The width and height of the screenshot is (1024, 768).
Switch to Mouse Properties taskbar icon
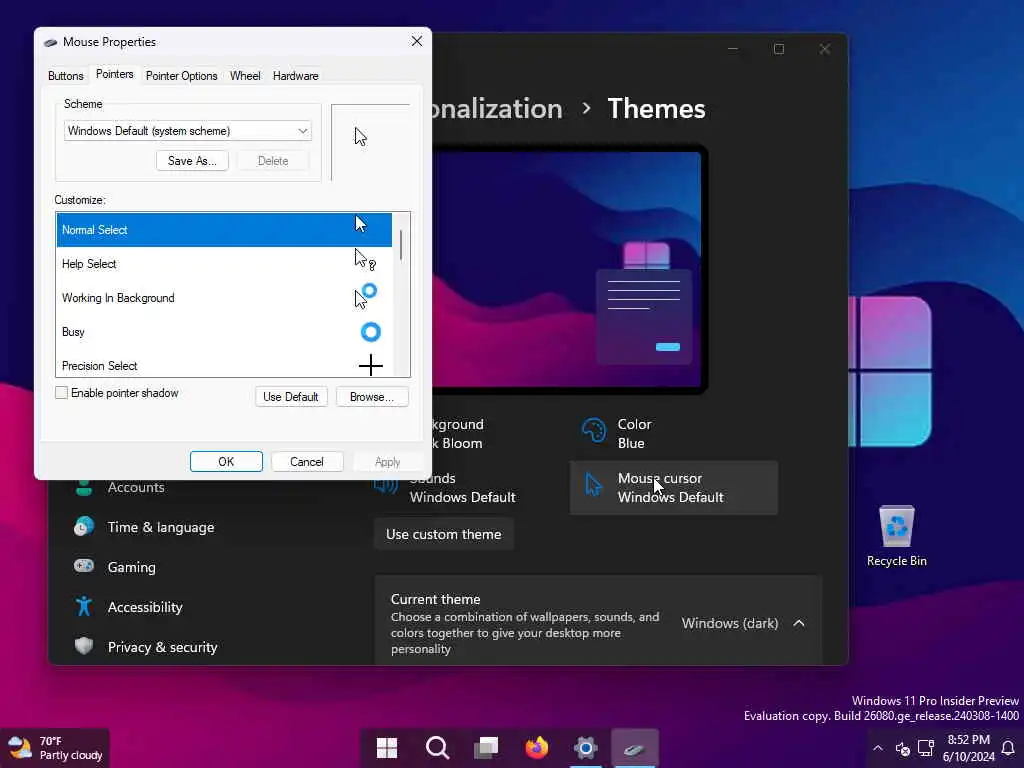point(635,748)
